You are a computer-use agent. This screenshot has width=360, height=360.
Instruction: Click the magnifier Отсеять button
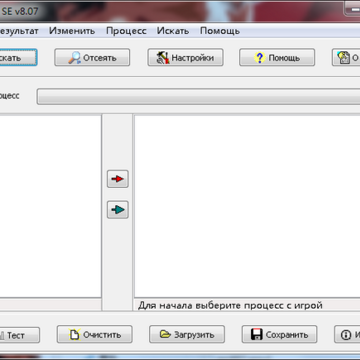(x=92, y=58)
